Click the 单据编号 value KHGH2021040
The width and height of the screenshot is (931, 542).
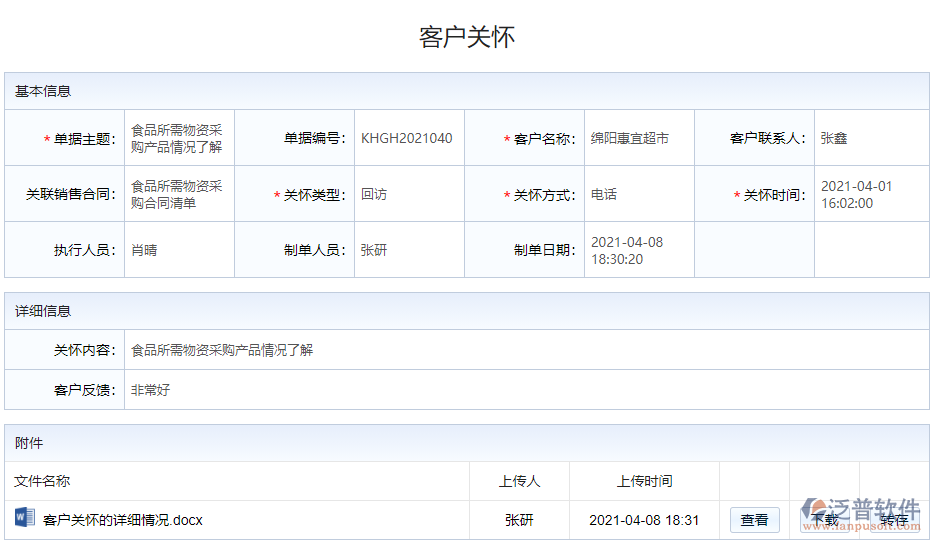(x=407, y=138)
